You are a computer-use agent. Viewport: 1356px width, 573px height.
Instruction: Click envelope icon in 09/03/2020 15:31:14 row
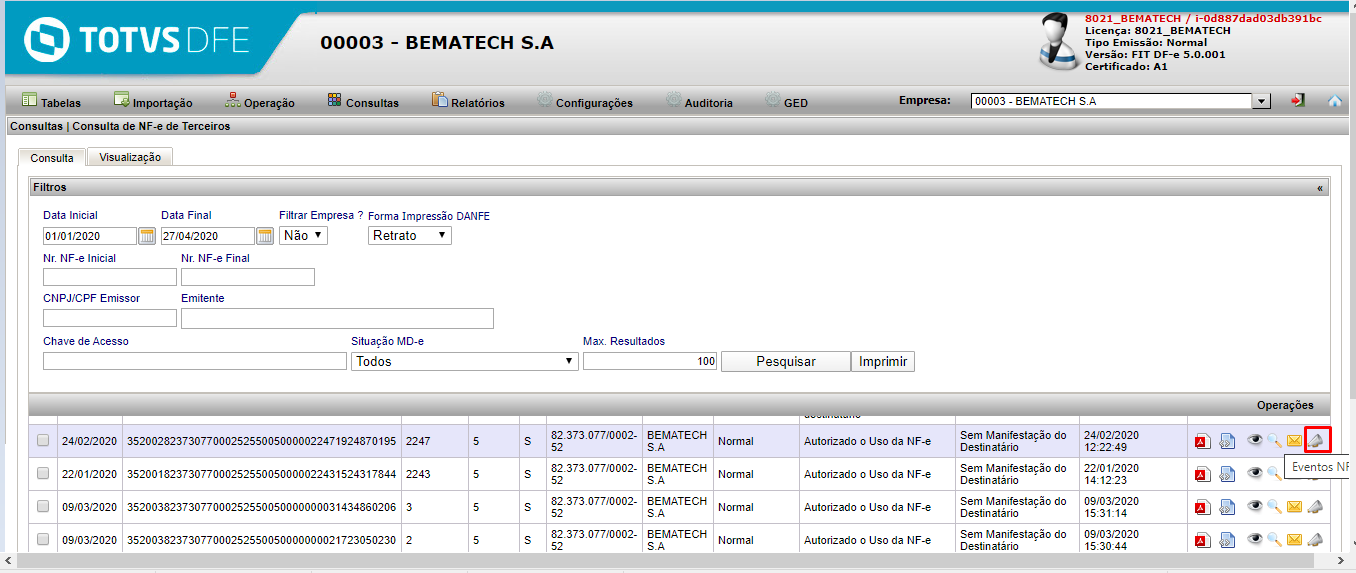tap(1294, 506)
